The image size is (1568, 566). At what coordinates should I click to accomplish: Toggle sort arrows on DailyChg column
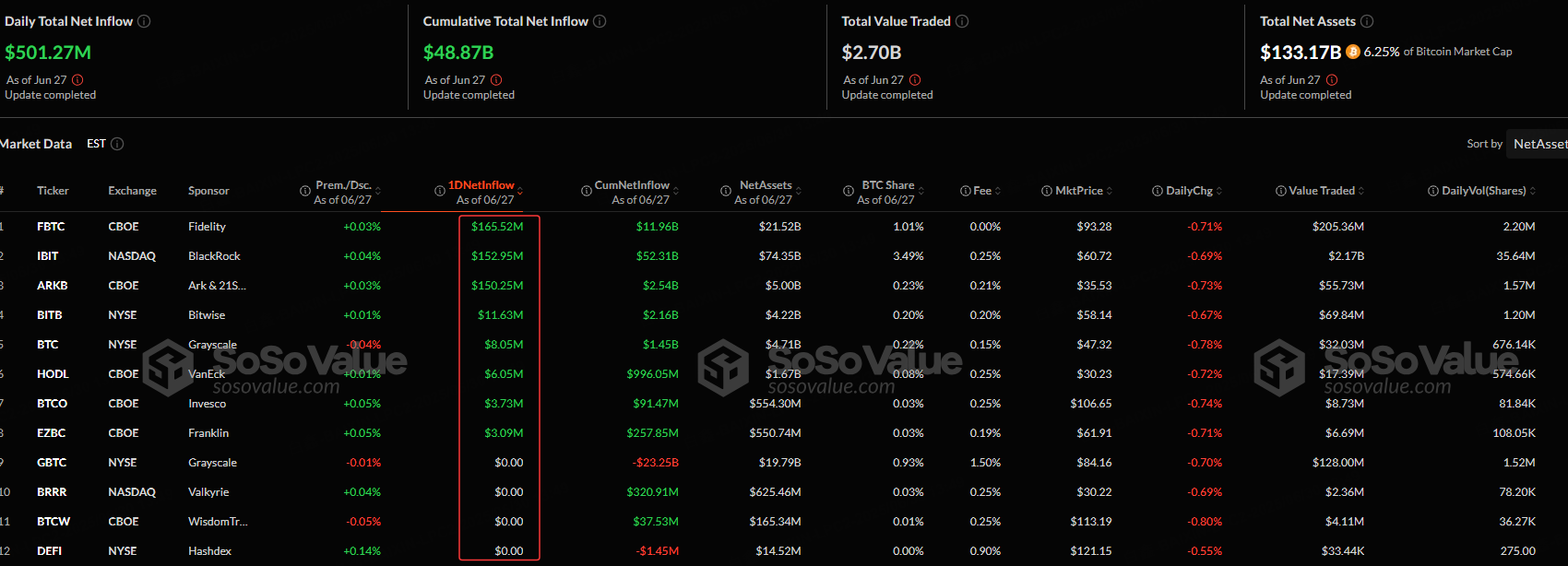[1219, 191]
